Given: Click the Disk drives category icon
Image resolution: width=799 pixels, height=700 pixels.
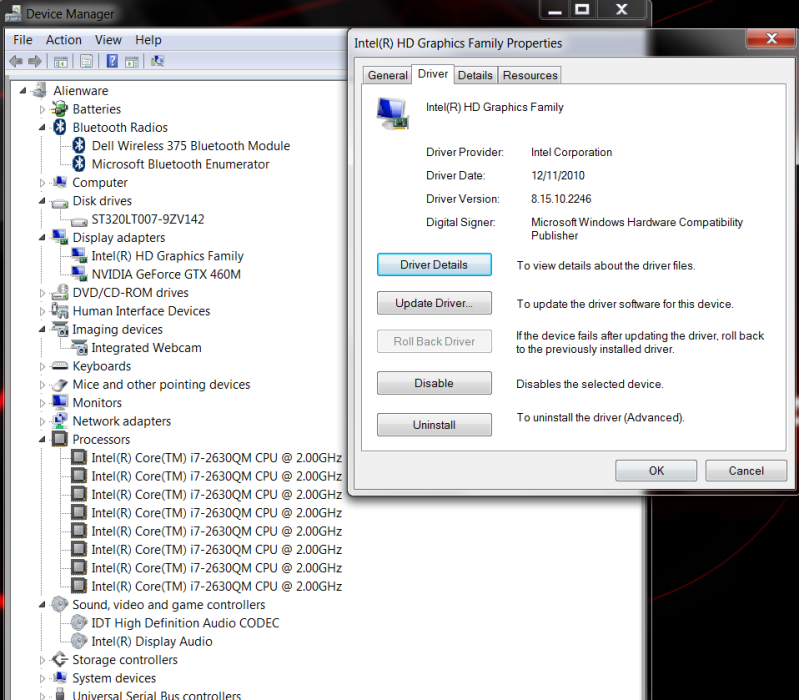Looking at the screenshot, I should pos(60,203).
